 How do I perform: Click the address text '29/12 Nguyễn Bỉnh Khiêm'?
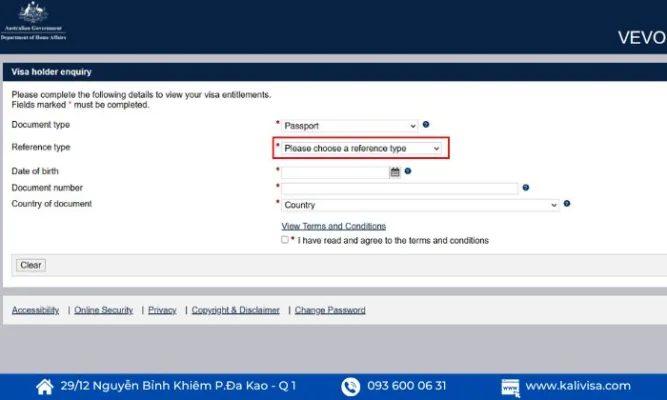click(x=136, y=386)
